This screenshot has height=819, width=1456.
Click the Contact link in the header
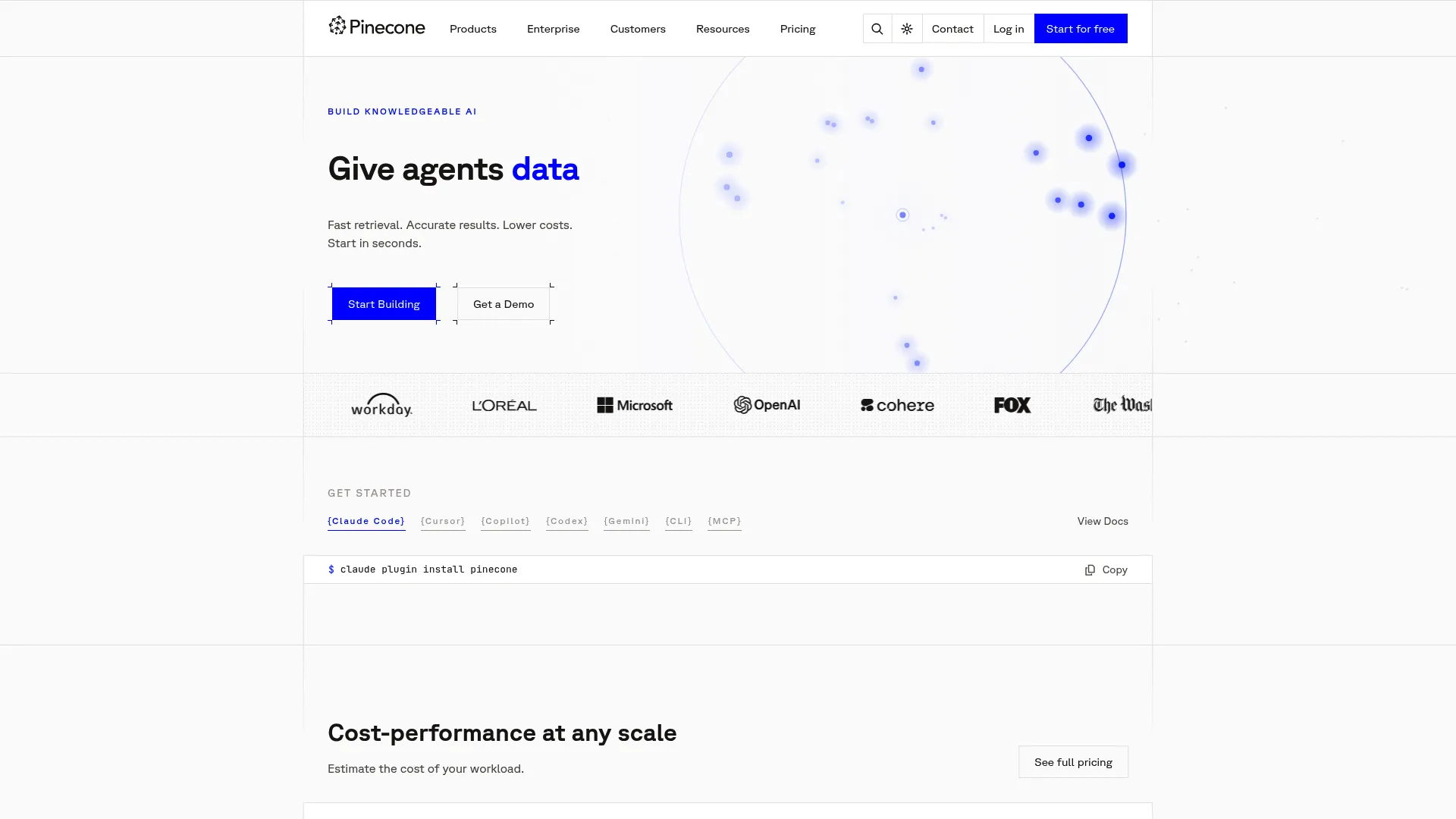pos(952,29)
